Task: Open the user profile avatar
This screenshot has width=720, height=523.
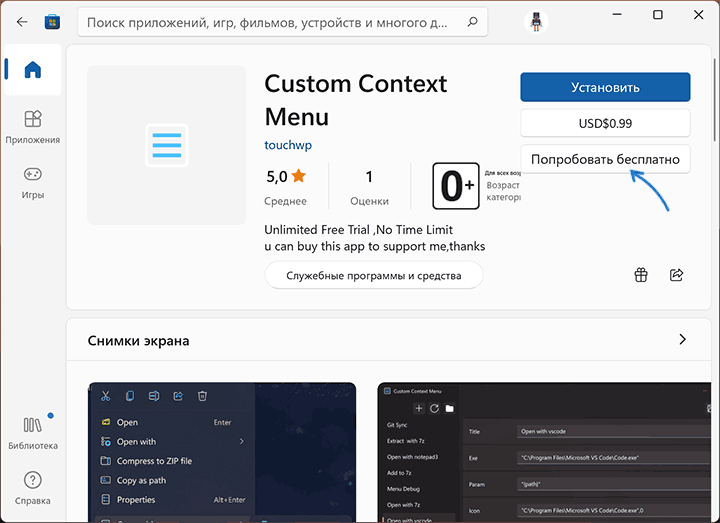Action: (536, 22)
